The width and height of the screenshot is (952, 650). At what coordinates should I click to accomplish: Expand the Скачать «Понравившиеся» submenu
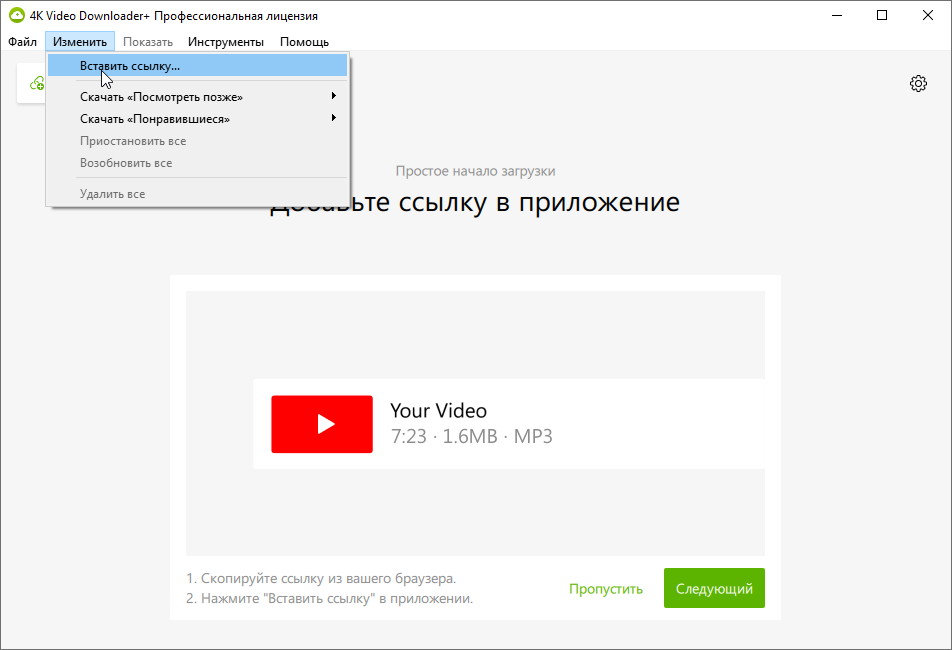point(155,119)
